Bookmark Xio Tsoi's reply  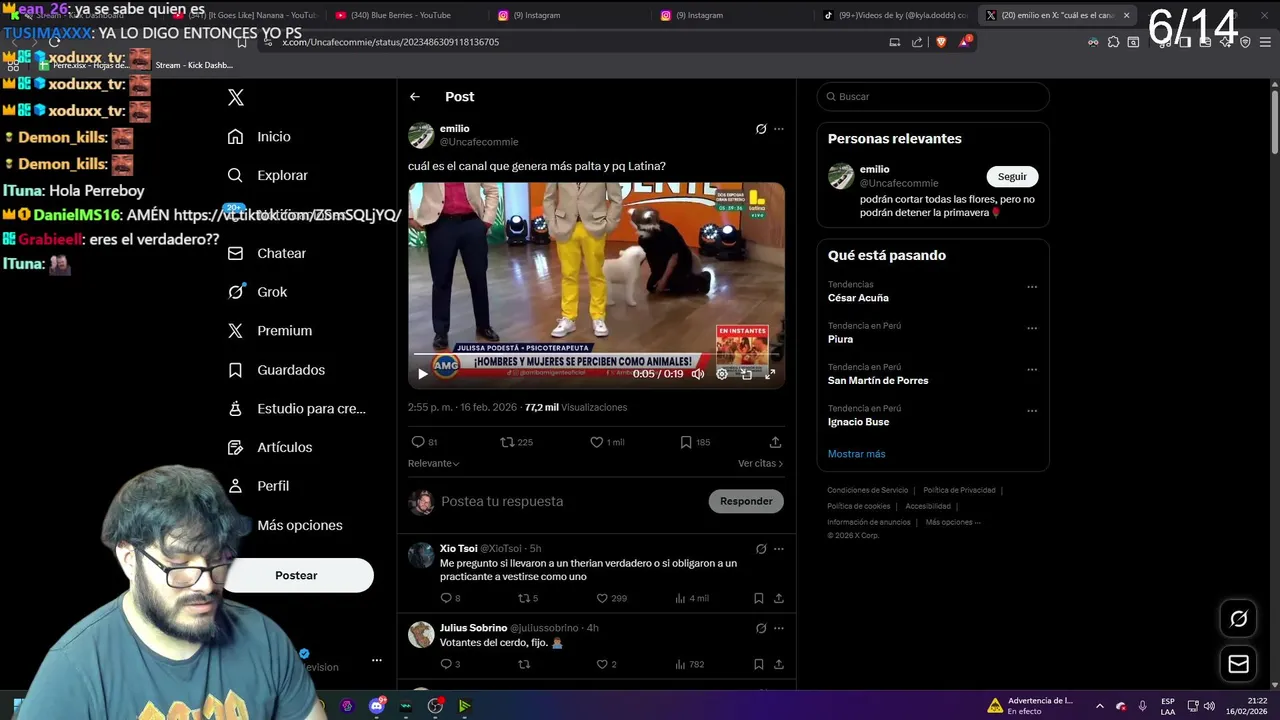tap(758, 598)
